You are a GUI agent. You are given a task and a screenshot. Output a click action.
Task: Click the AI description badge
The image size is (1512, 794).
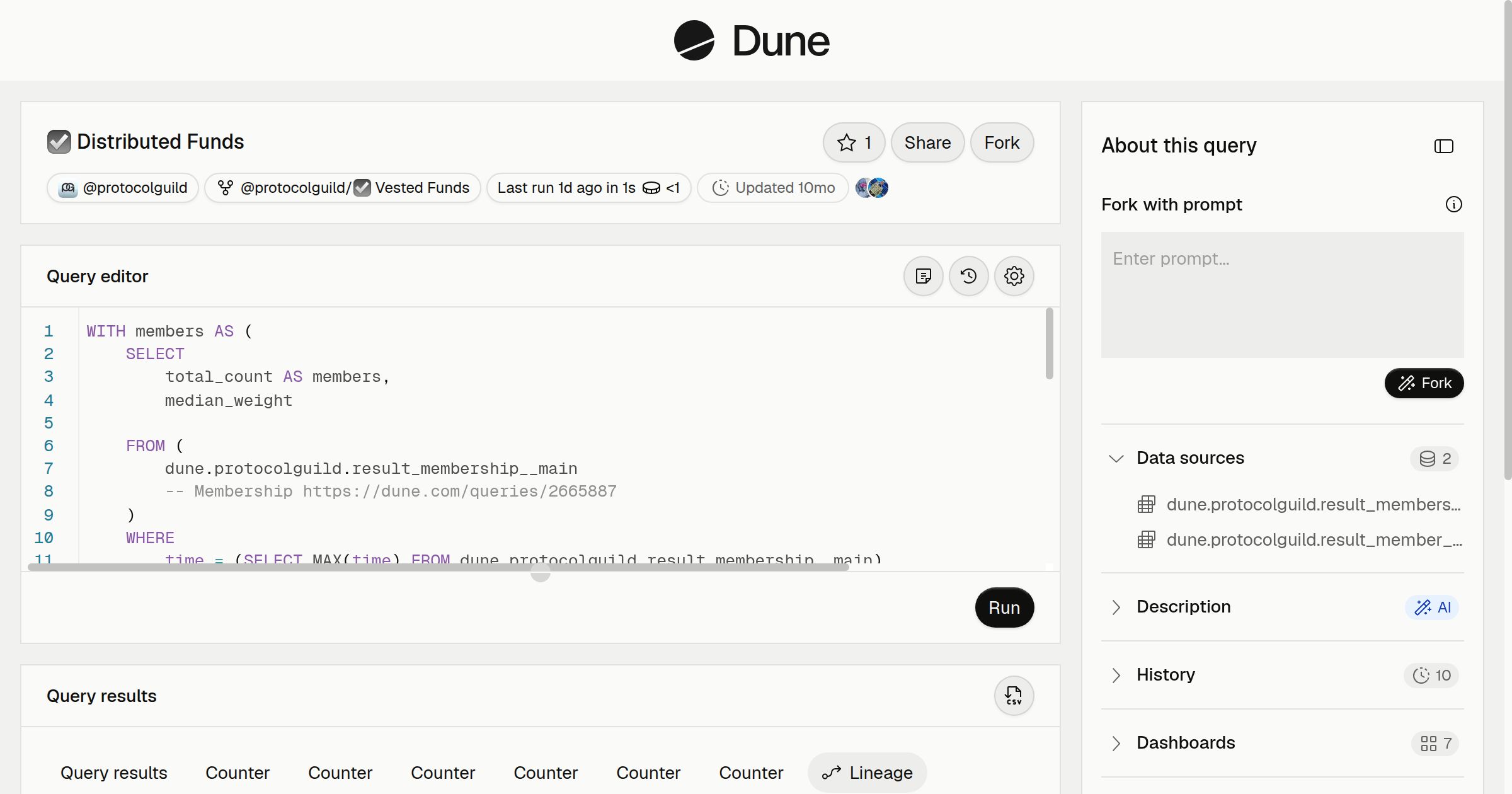click(x=1432, y=607)
